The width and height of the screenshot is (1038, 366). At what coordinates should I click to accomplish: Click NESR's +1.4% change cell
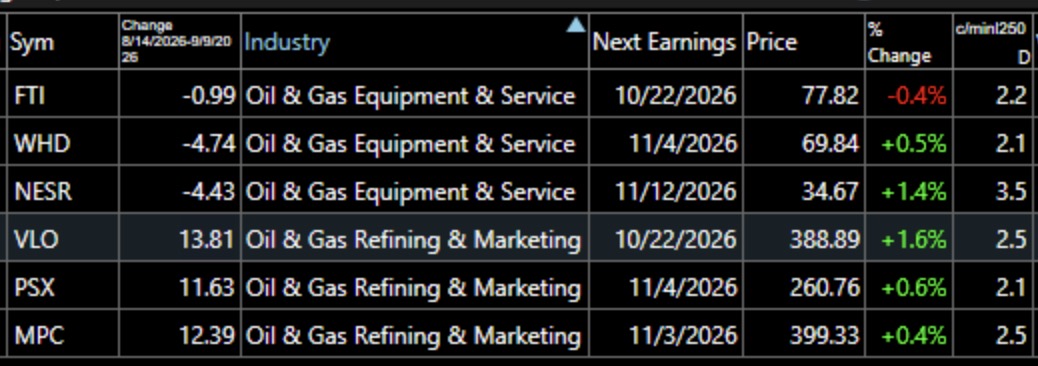908,192
